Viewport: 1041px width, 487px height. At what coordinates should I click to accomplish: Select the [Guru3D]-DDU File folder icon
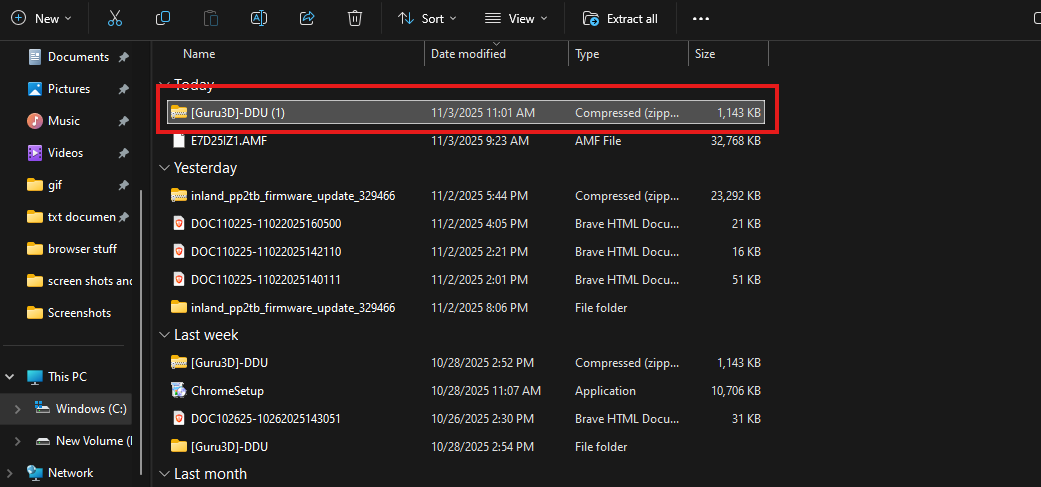pyautogui.click(x=179, y=447)
